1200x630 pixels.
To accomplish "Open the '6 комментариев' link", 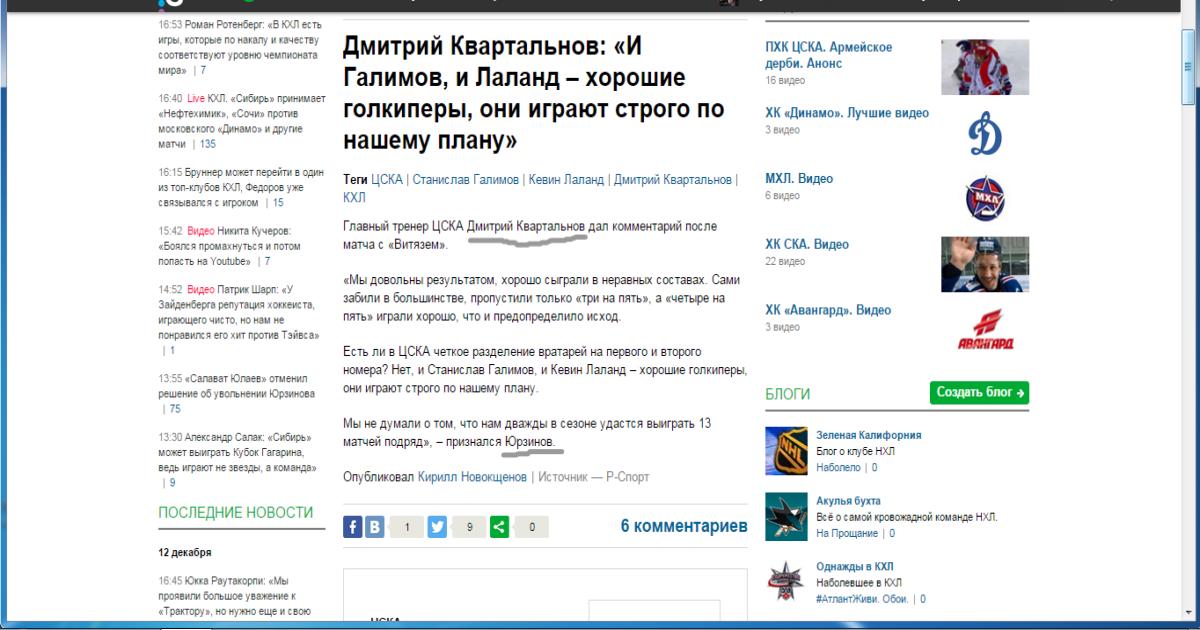I will coord(684,526).
